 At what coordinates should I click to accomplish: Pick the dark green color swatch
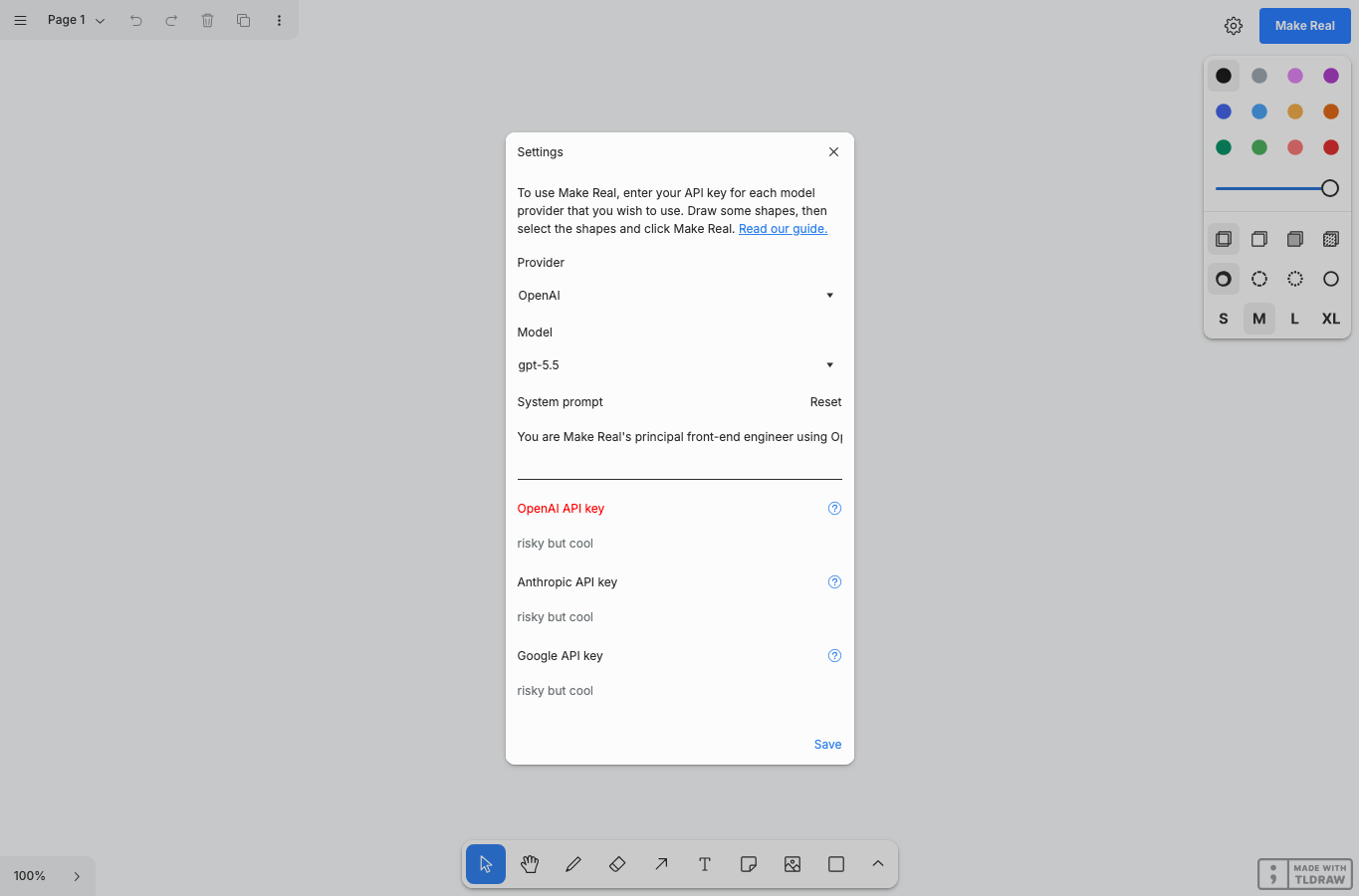coord(1224,147)
